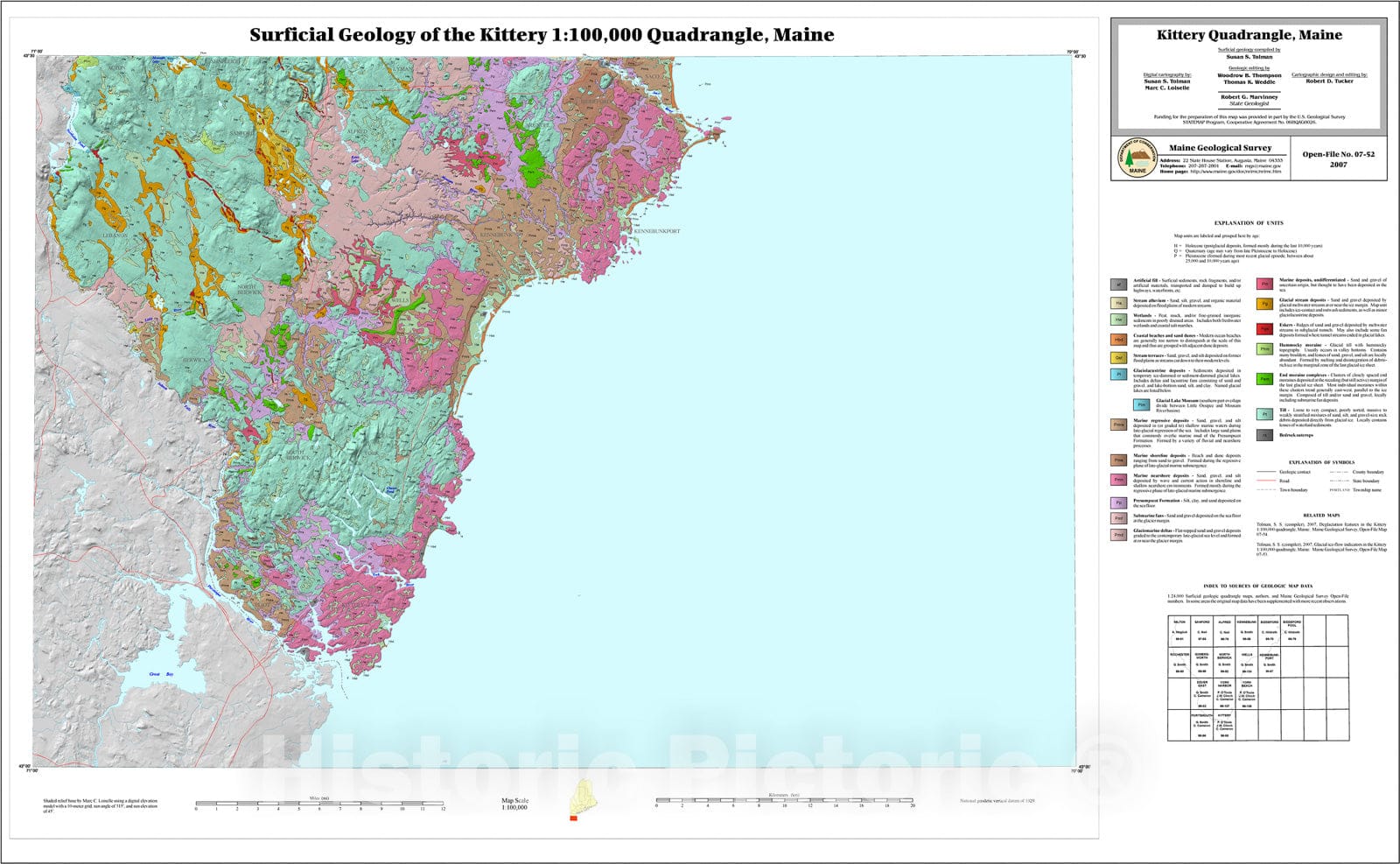Click the Glacial Lake Mousam legend swatch
This screenshot has height=864, width=1400.
[x=1141, y=404]
